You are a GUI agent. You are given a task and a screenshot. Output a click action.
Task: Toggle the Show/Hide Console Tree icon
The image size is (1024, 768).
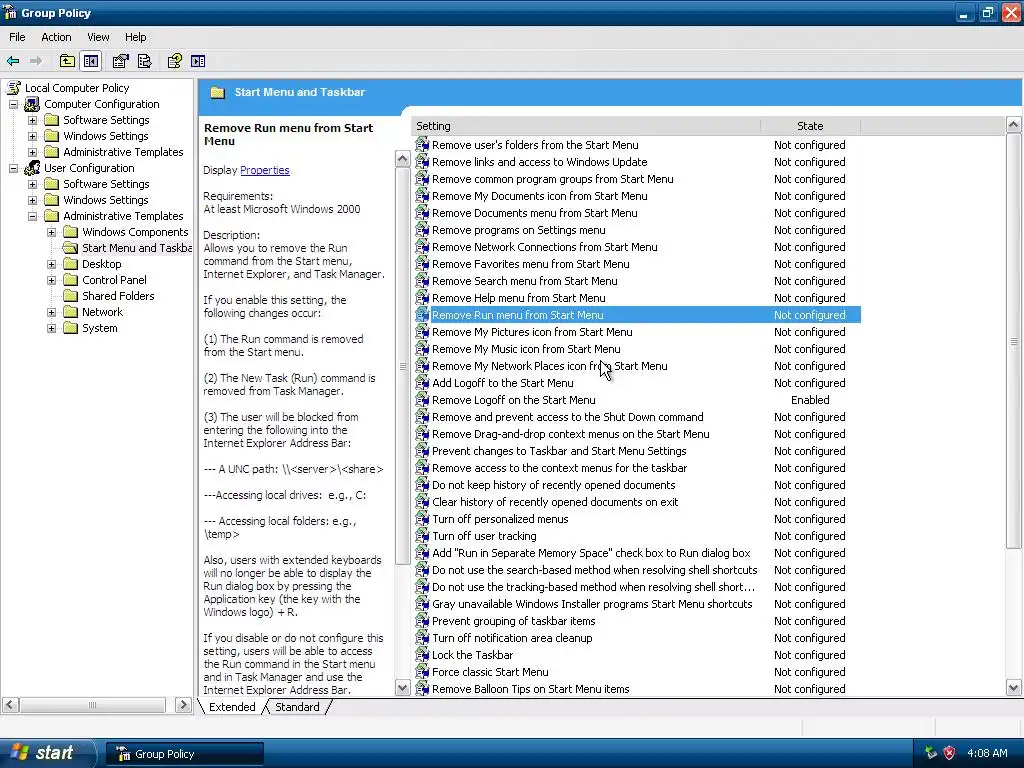pos(91,61)
